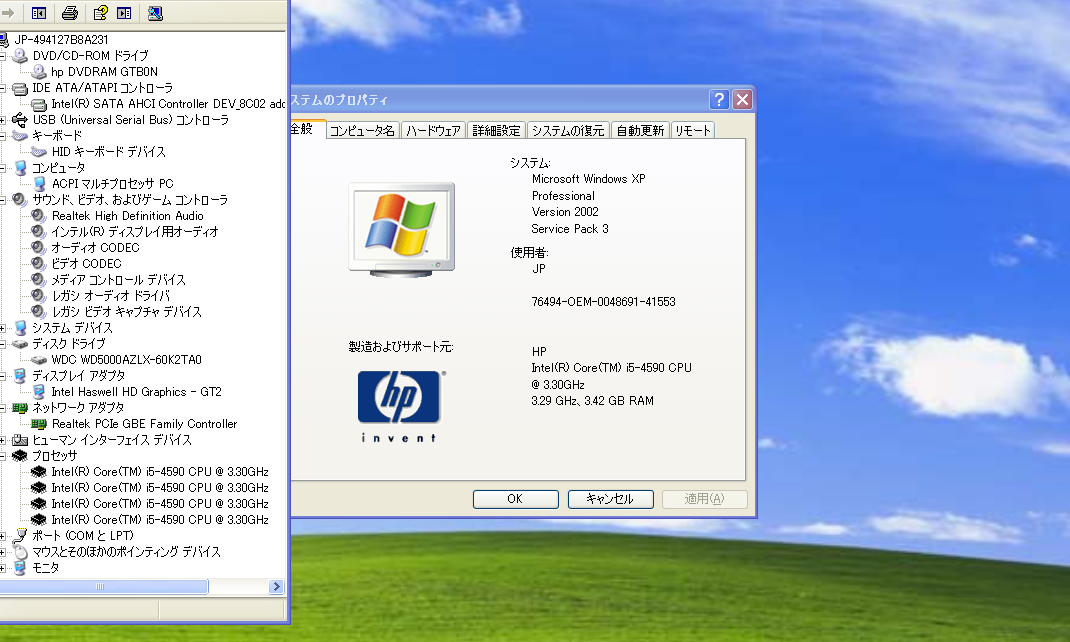Expand the ports (COM and LPT) node
This screenshot has height=642, width=1070.
pos(3,536)
